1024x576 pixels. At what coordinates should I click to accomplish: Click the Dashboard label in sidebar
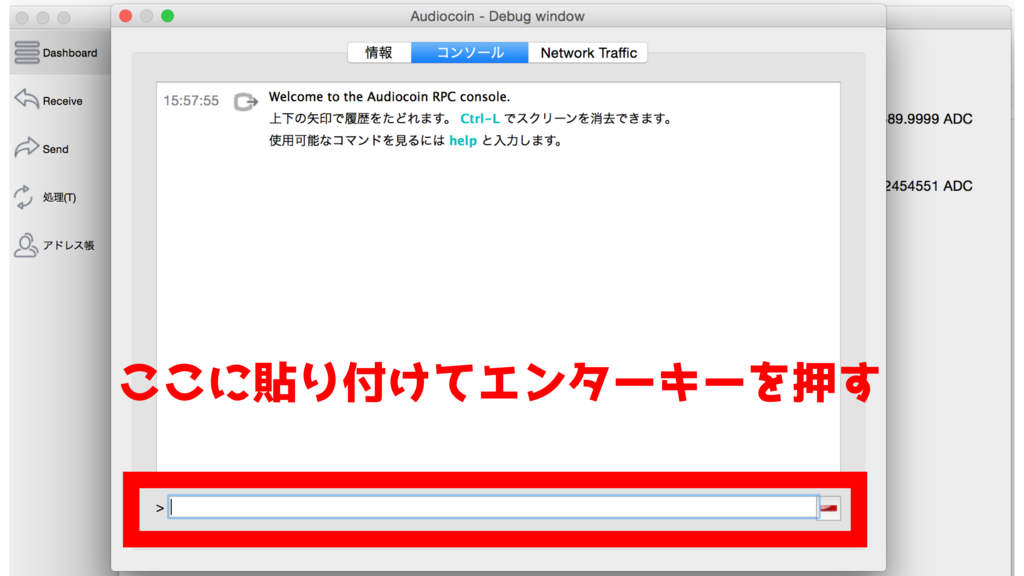click(x=70, y=53)
